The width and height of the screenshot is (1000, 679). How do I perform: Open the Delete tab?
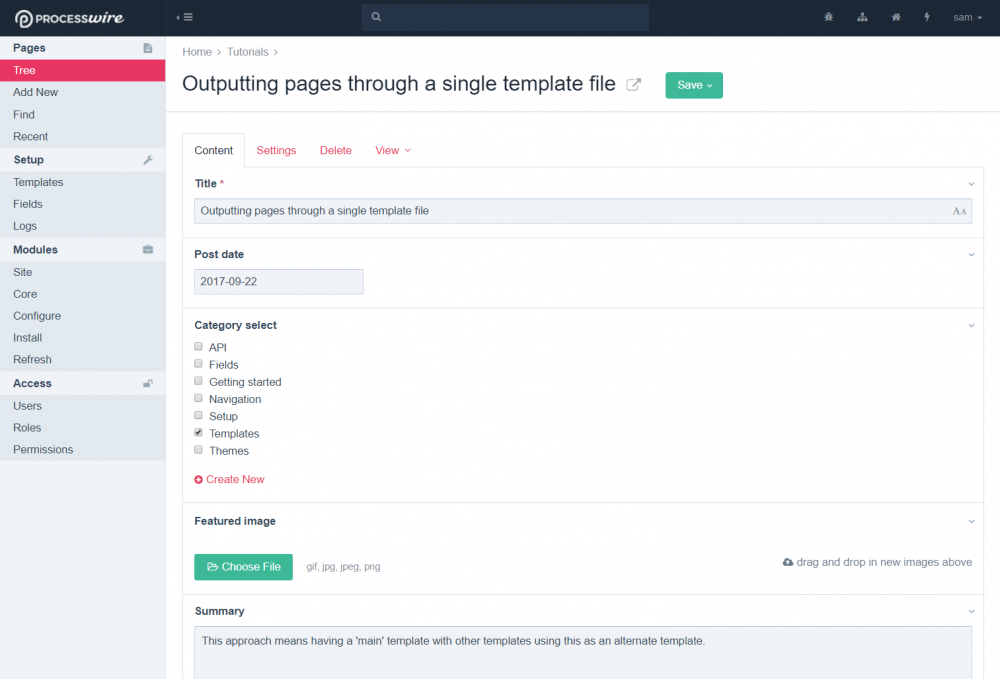(x=335, y=150)
